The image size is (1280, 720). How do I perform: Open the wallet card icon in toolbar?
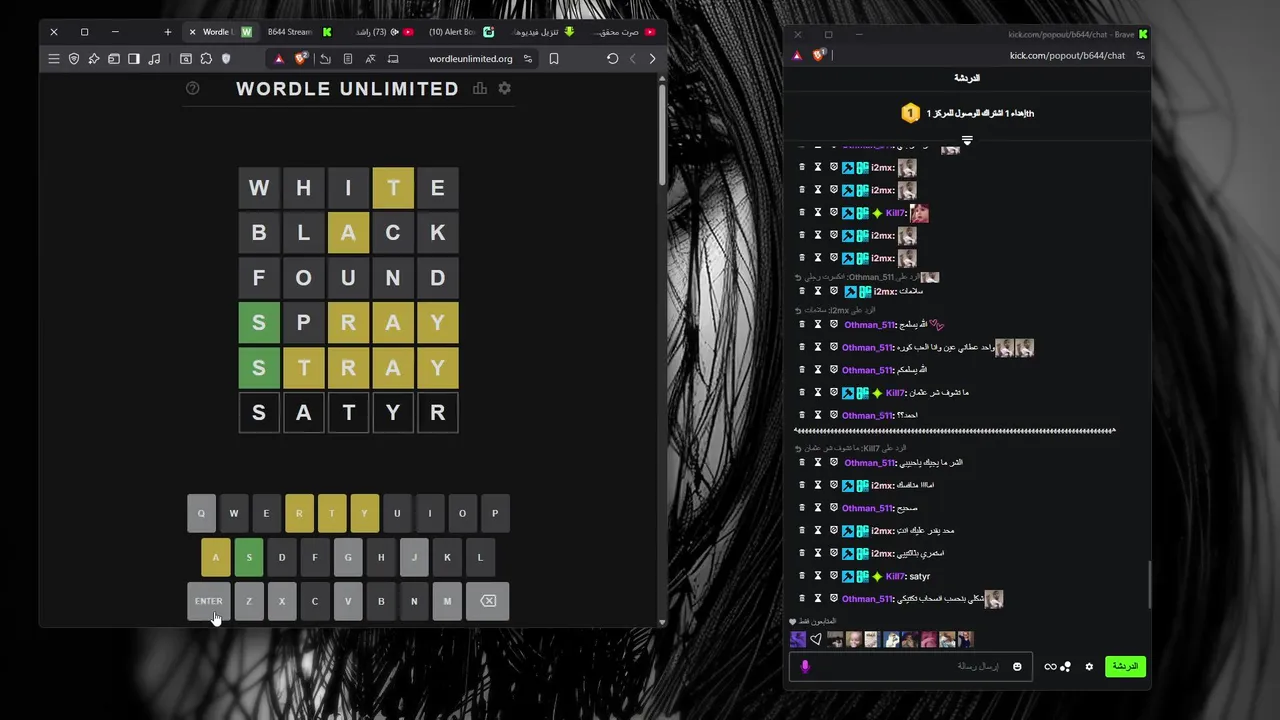[114, 59]
